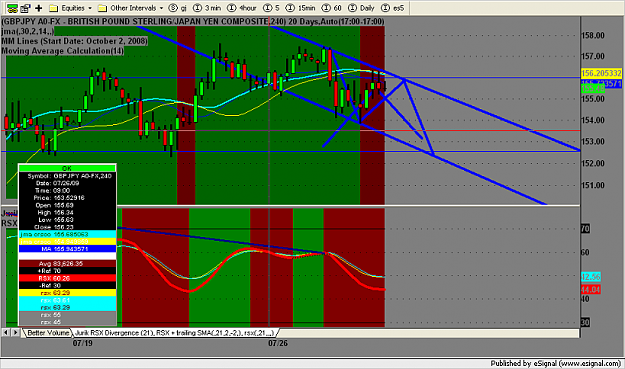The height and width of the screenshot is (369, 625).
Task: Click the cyan 42.56 indicator value tag
Action: pos(591,277)
